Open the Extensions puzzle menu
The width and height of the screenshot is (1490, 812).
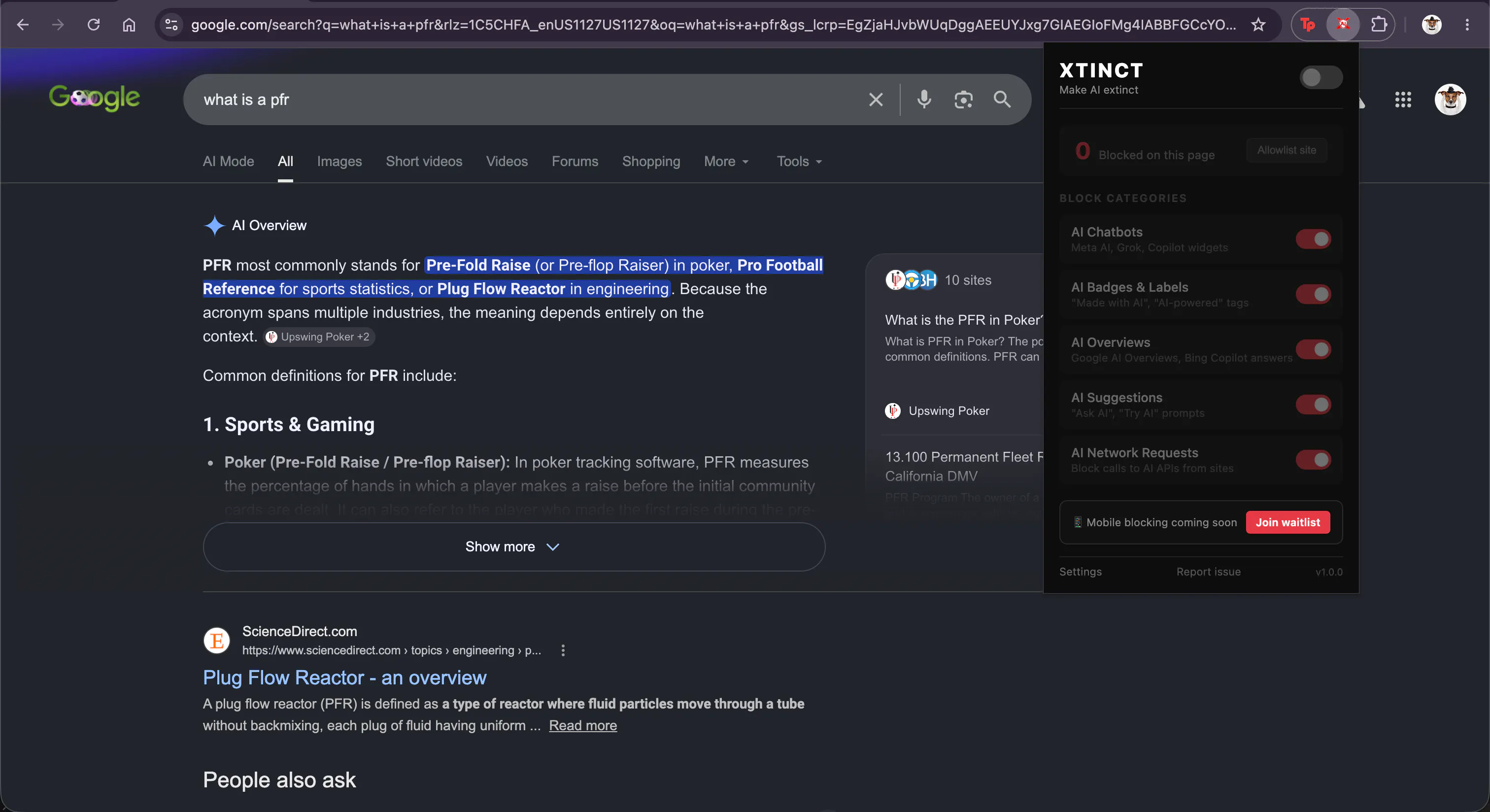coord(1379,24)
